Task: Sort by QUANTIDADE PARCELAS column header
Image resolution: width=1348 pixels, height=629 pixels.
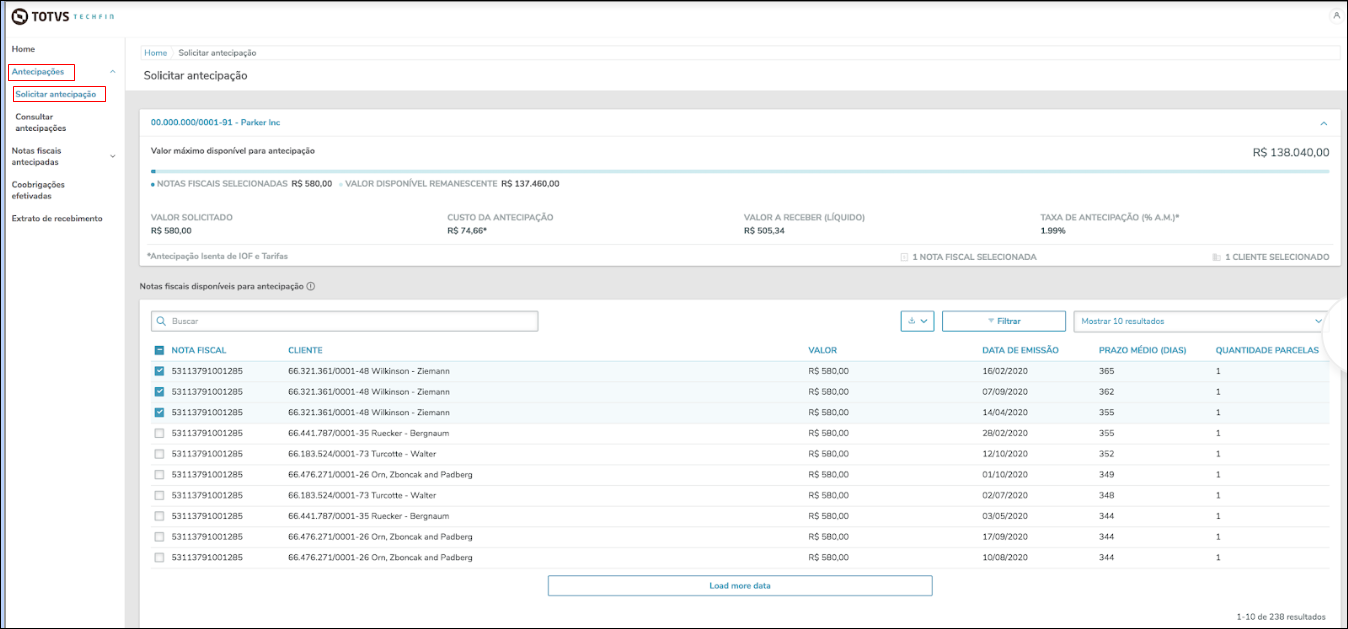Action: [1266, 350]
